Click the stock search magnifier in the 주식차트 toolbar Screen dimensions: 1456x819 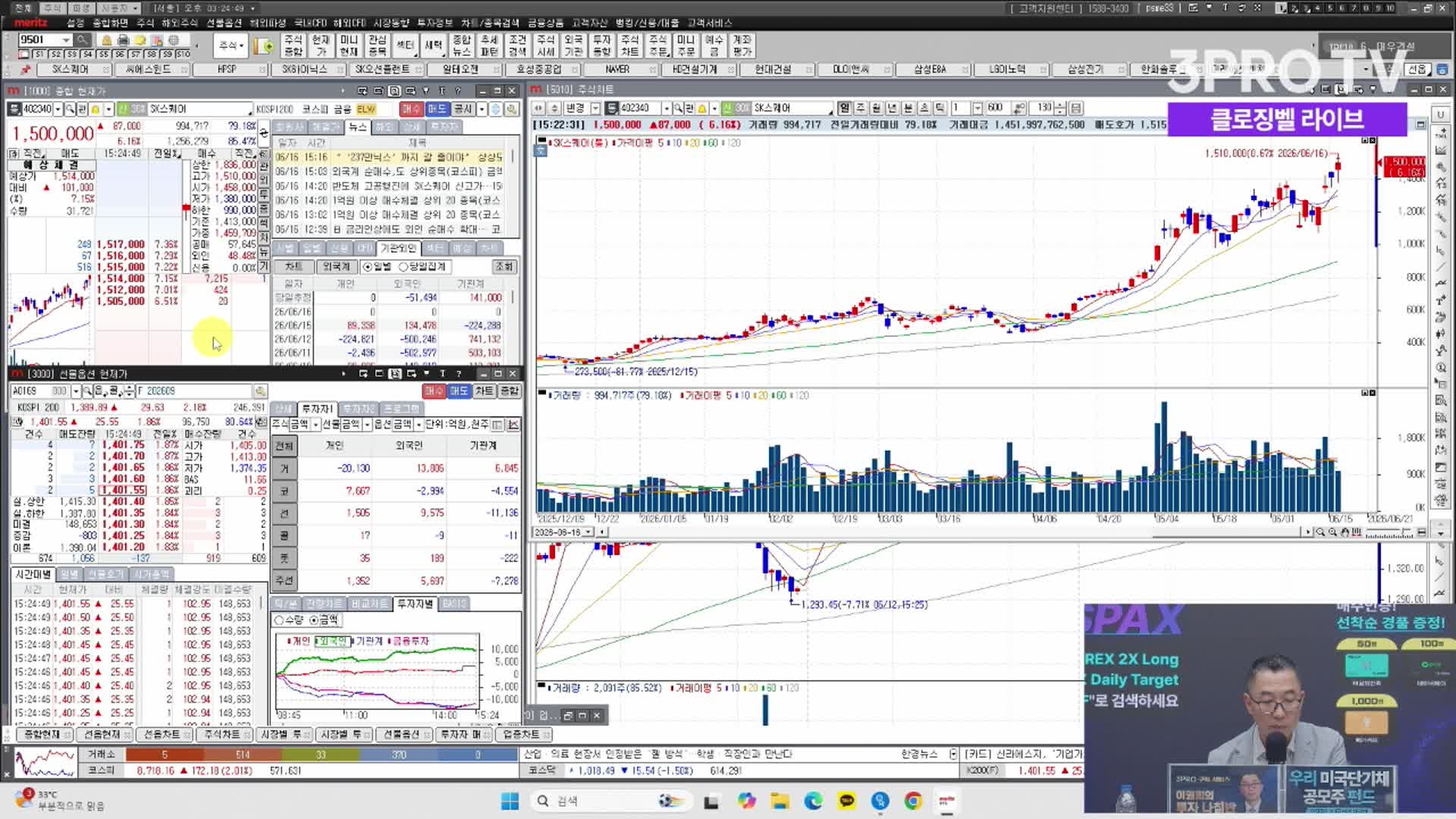tap(678, 108)
